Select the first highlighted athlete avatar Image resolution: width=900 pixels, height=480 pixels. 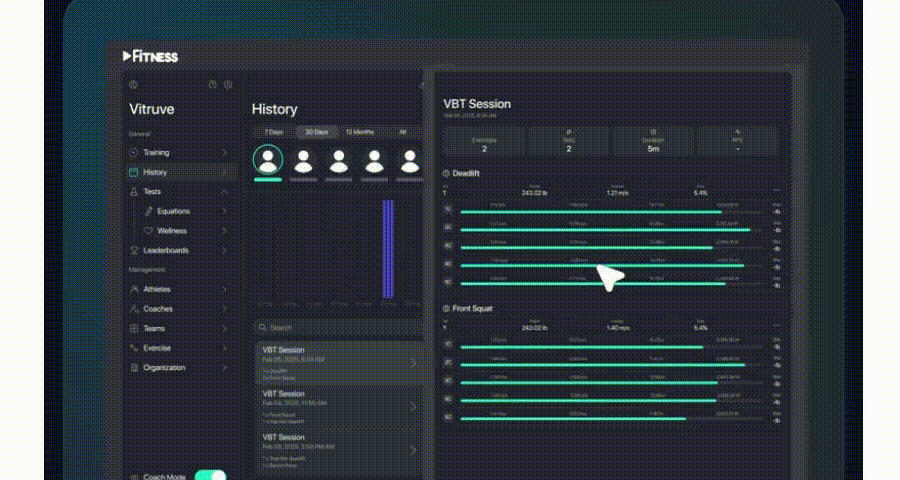267,159
